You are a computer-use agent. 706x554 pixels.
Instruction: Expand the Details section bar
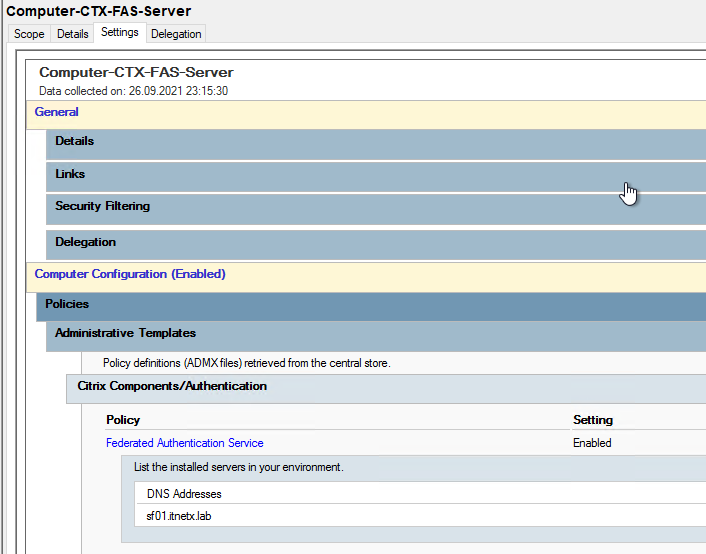coord(376,145)
